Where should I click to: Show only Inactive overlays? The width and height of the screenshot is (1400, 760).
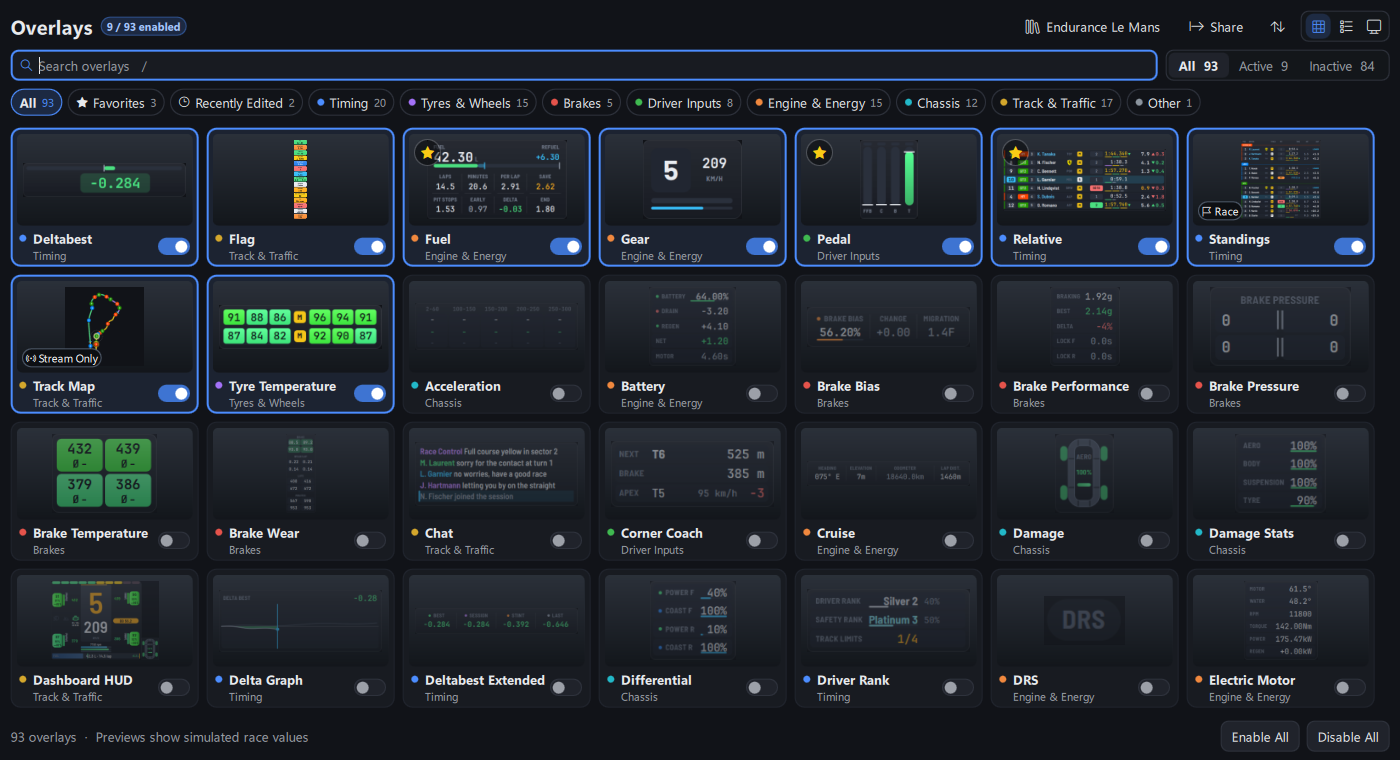tap(1341, 66)
